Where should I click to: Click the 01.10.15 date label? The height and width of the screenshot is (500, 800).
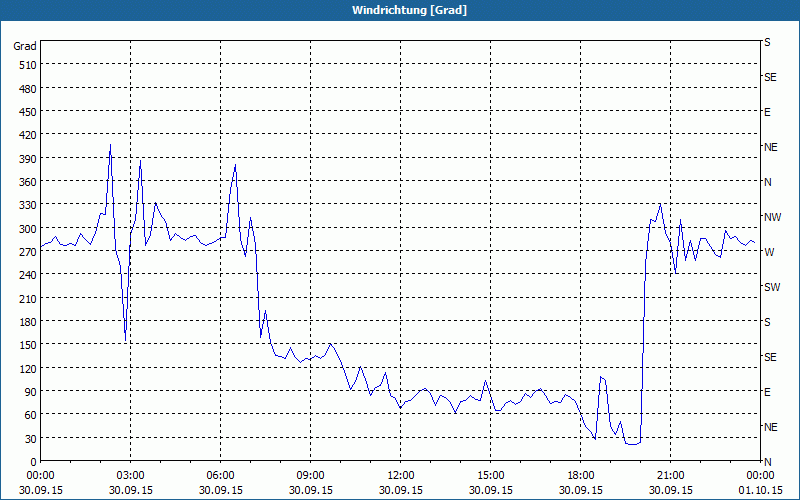pyautogui.click(x=760, y=490)
